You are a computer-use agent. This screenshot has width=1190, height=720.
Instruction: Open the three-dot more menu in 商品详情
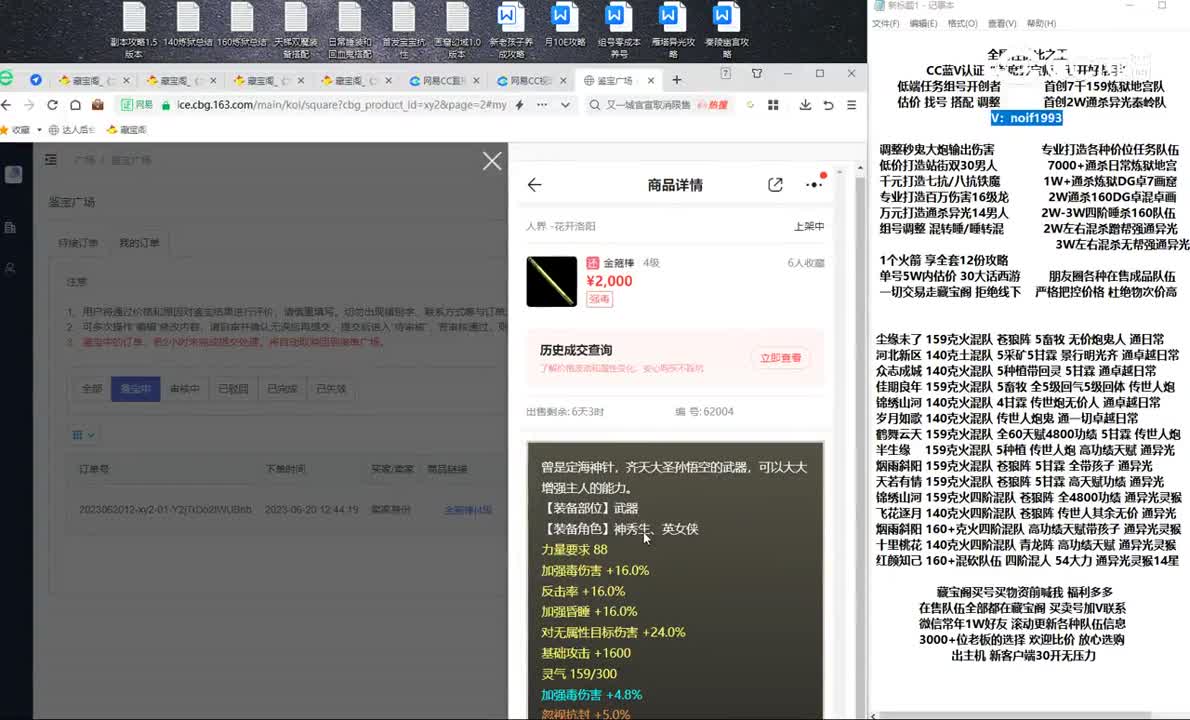point(814,185)
